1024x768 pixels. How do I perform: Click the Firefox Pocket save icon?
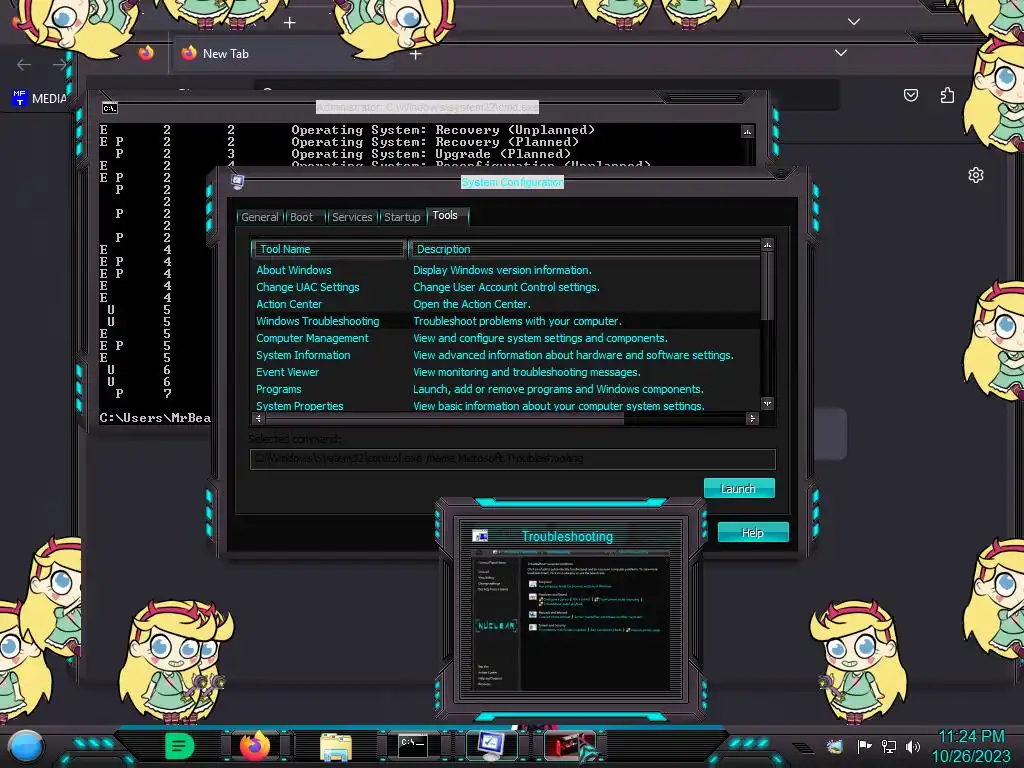911,95
